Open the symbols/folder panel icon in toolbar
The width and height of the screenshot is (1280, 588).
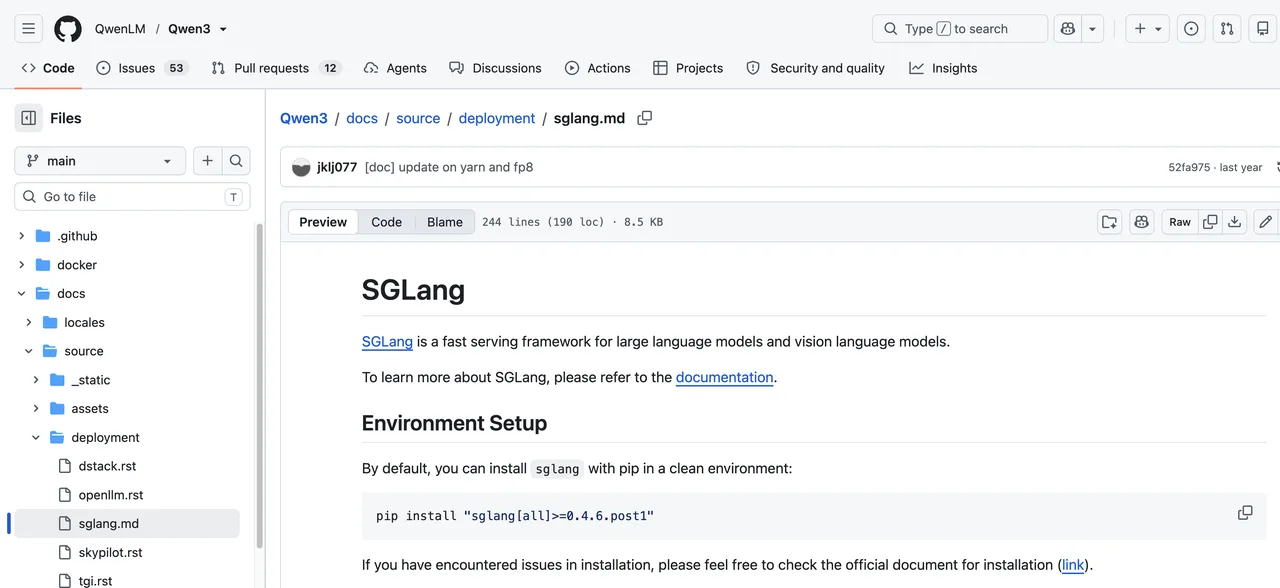tap(1109, 222)
